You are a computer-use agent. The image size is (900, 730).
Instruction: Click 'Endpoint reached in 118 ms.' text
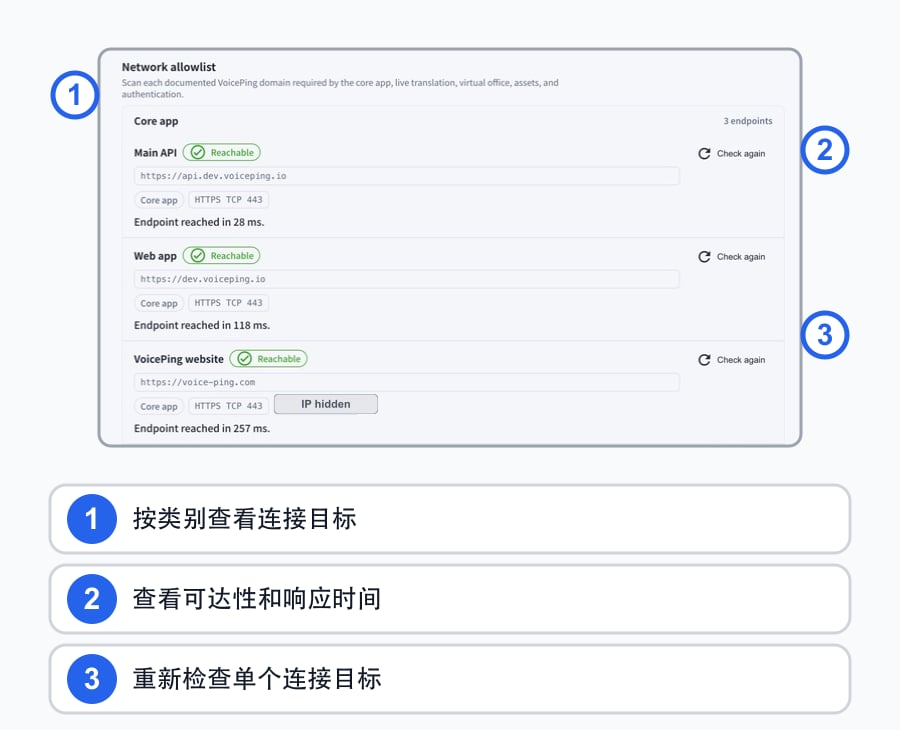[x=202, y=325]
